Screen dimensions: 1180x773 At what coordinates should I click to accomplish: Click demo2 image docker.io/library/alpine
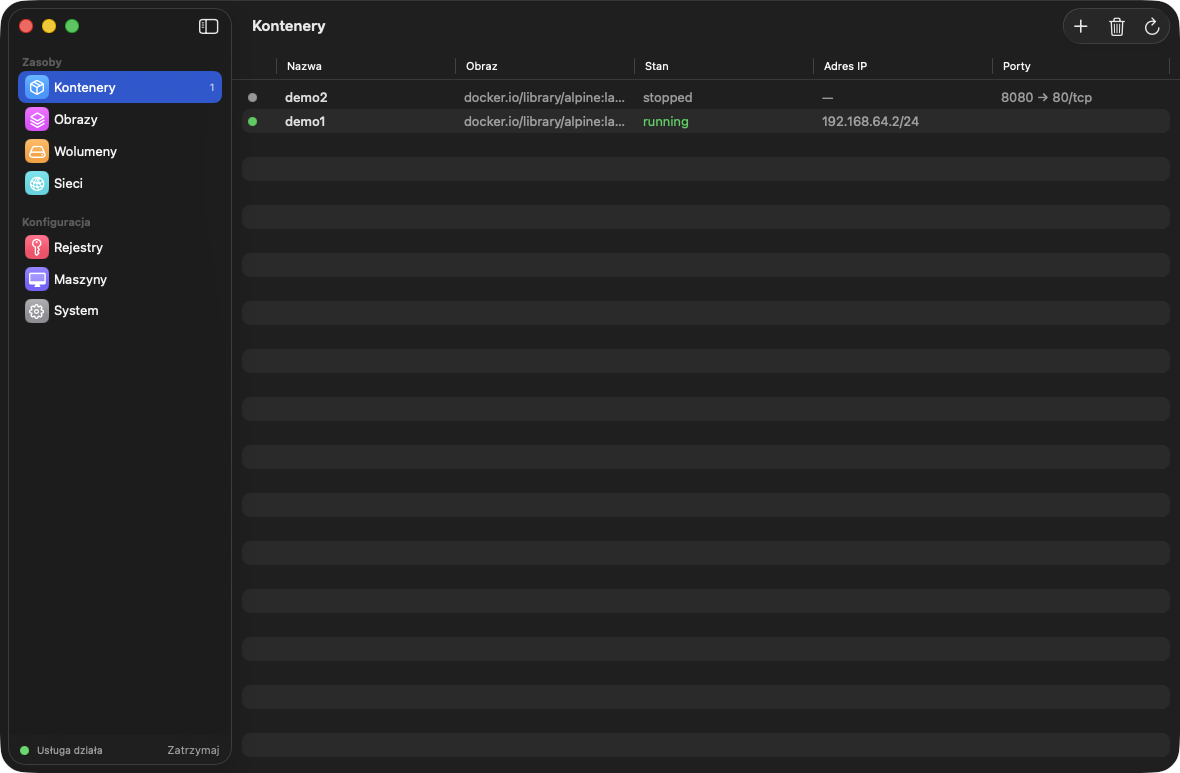coord(544,97)
